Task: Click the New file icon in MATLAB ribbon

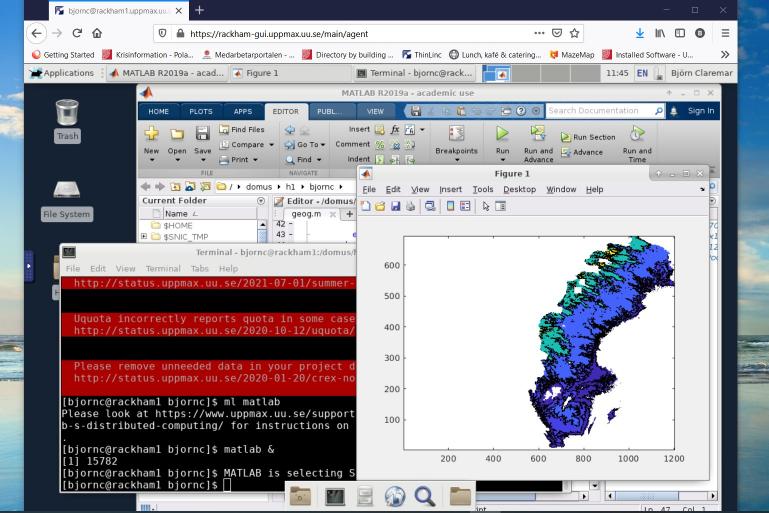Action: point(152,133)
